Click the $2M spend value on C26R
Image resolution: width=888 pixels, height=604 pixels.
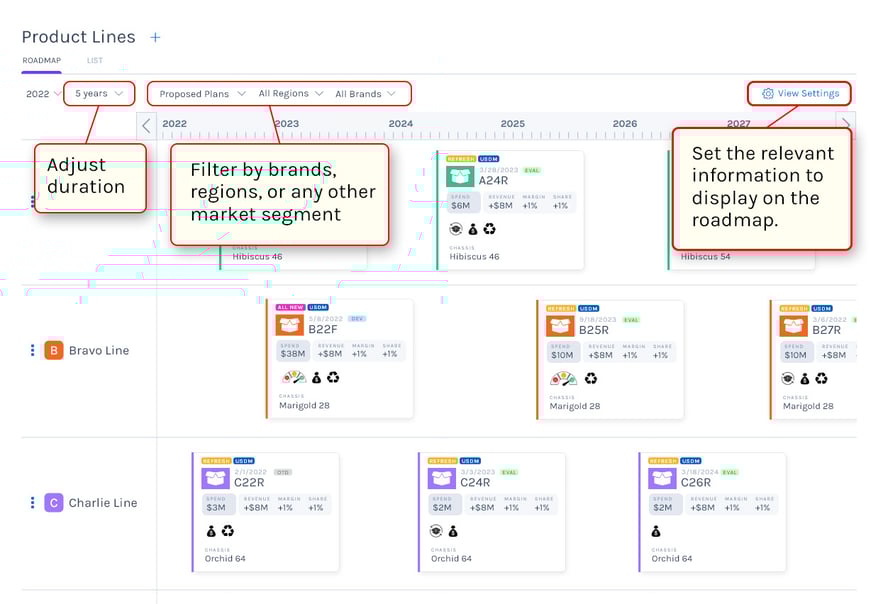click(x=663, y=507)
